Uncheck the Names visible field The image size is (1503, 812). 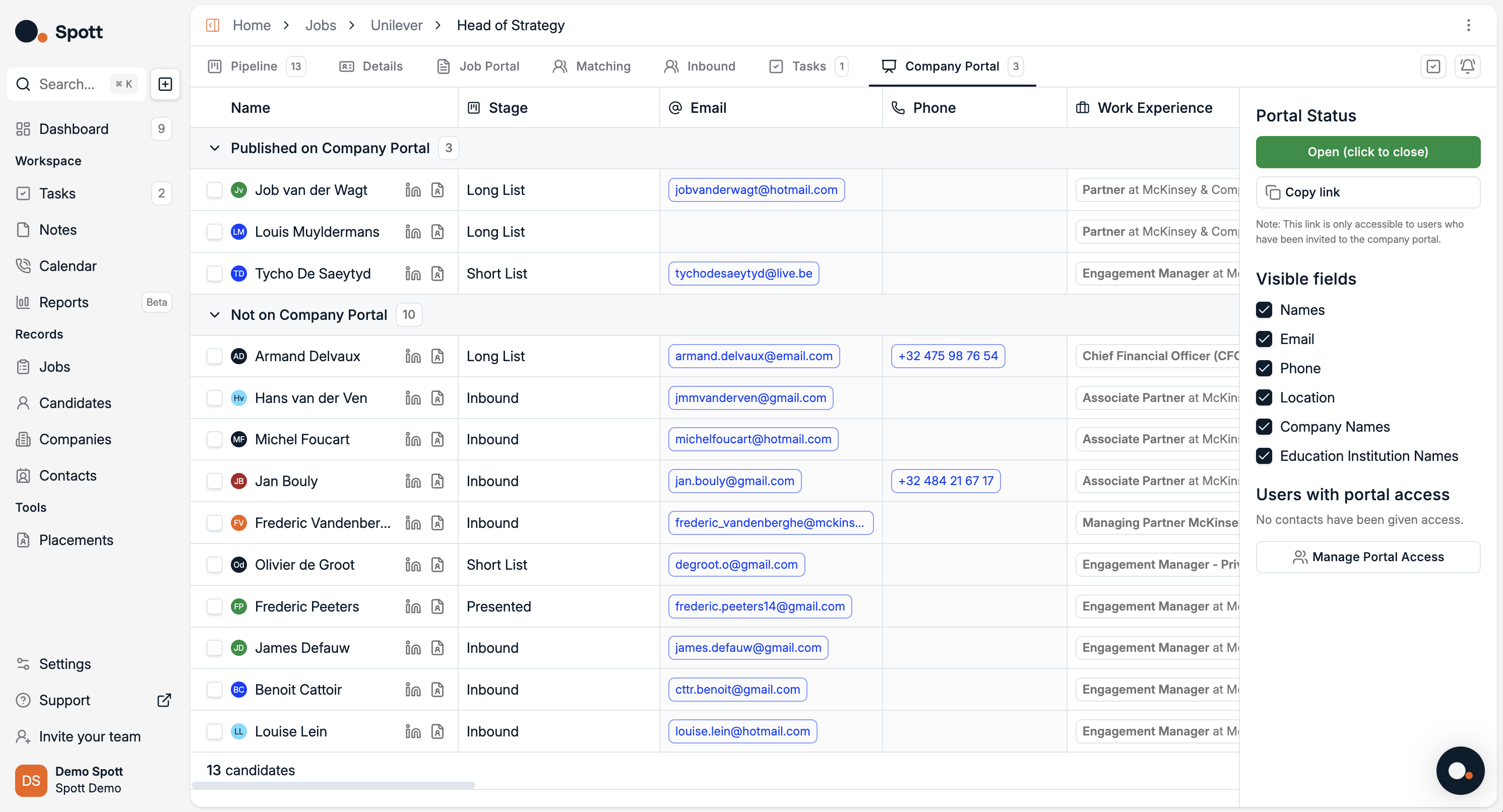(1264, 310)
